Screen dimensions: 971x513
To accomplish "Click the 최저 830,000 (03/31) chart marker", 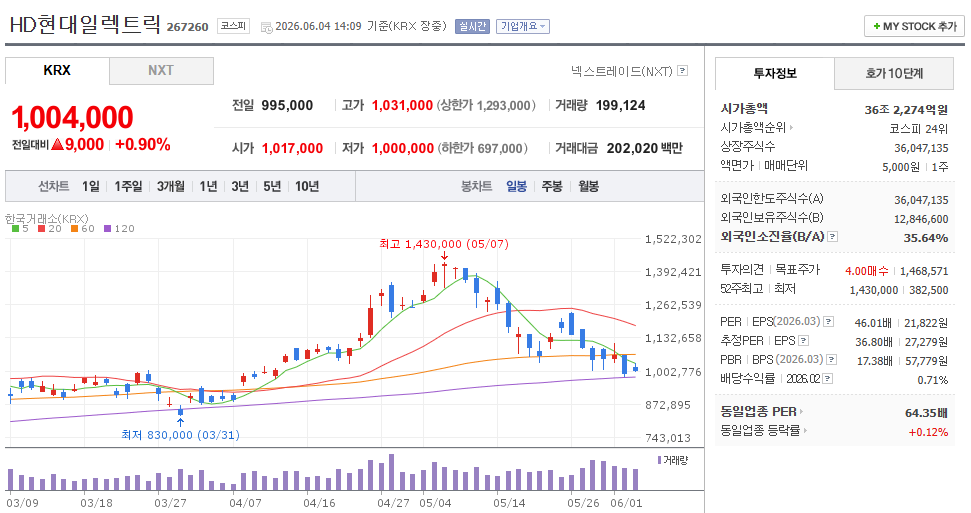I will 180,435.
